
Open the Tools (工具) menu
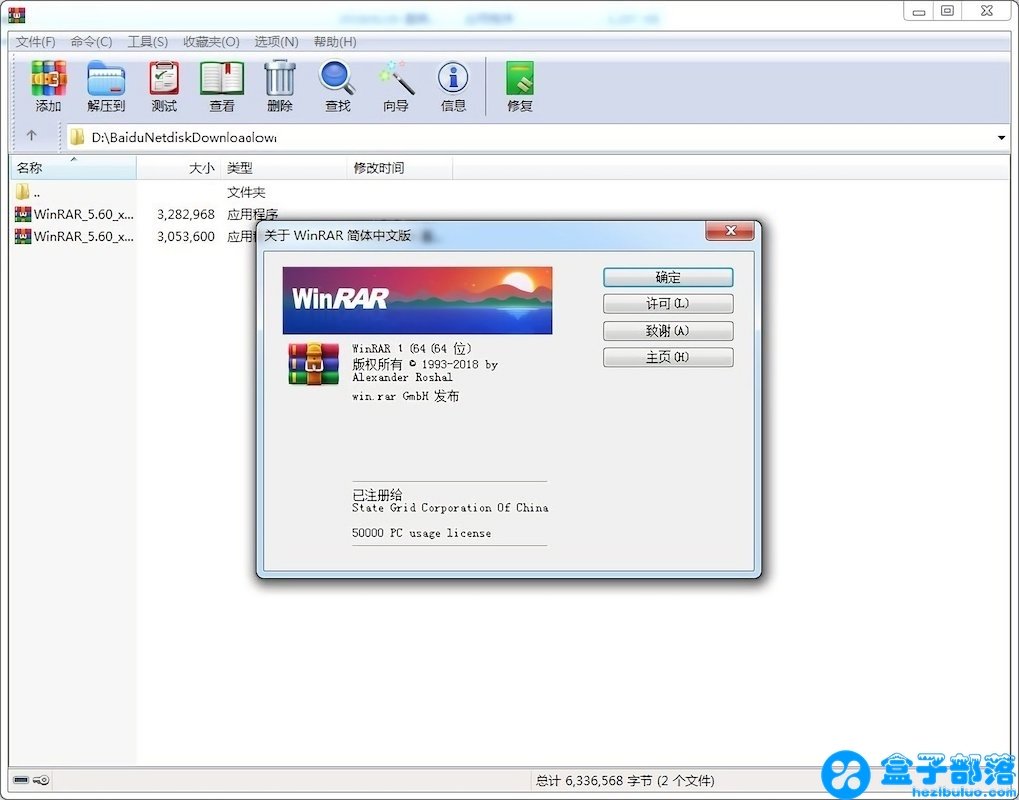tap(147, 42)
